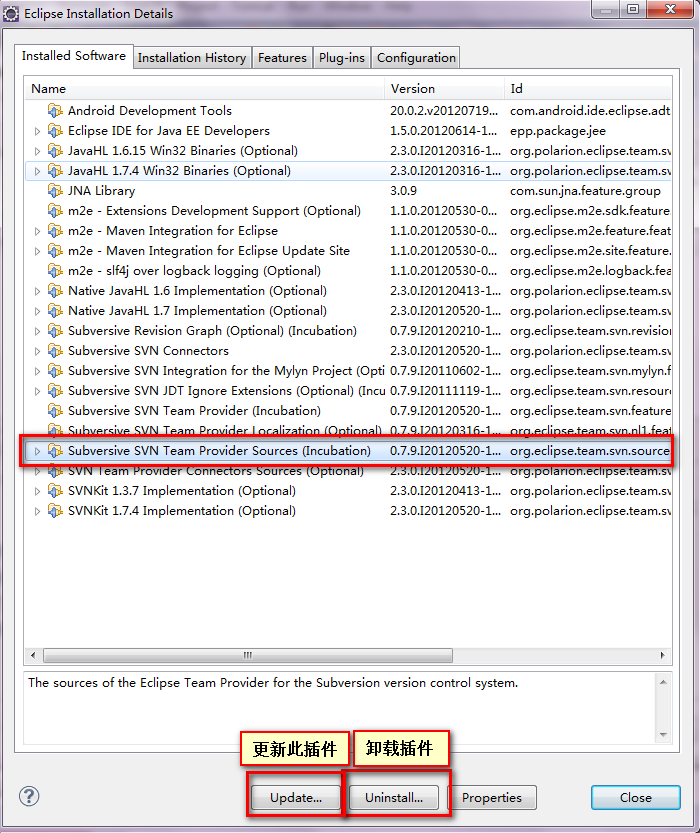700x833 pixels.
Task: Click the horizontal scrollbar left arrow
Action: click(33, 655)
